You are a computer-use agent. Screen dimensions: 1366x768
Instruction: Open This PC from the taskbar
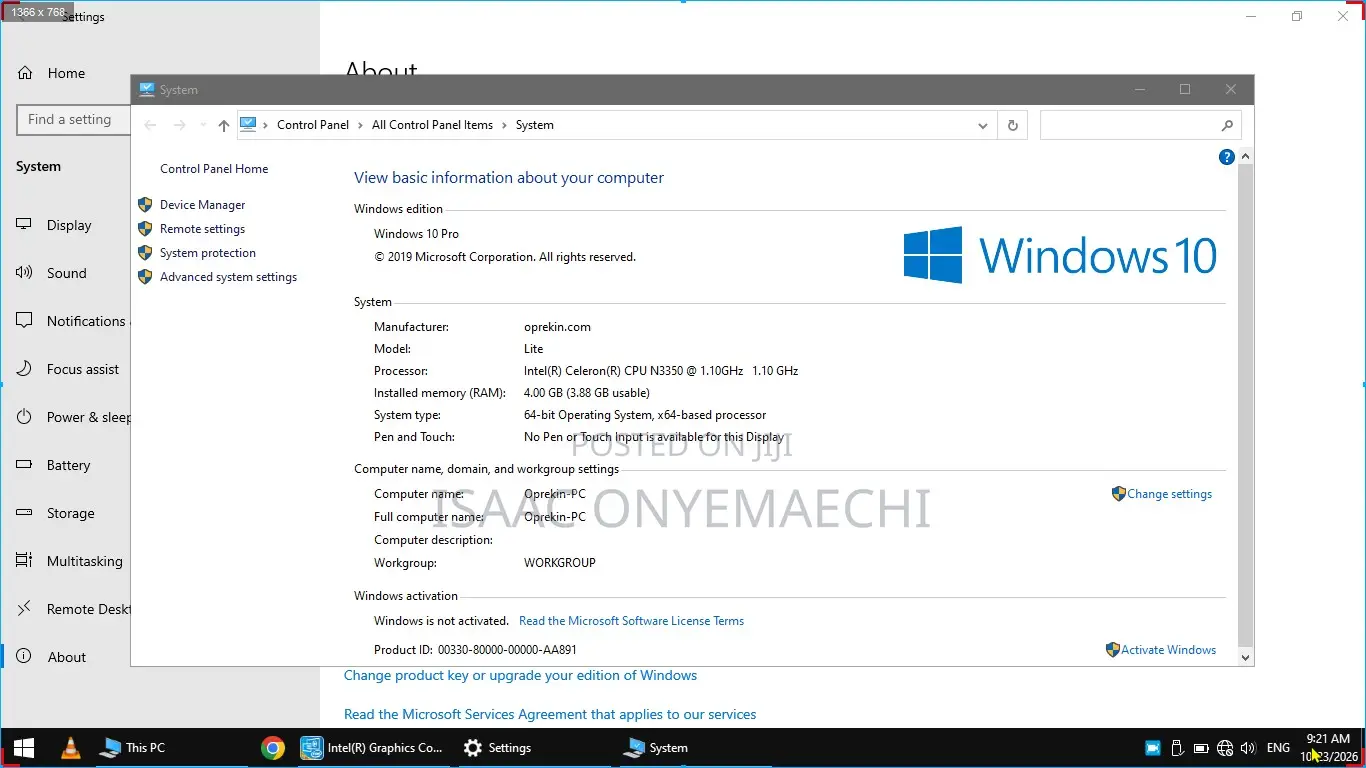(x=133, y=748)
